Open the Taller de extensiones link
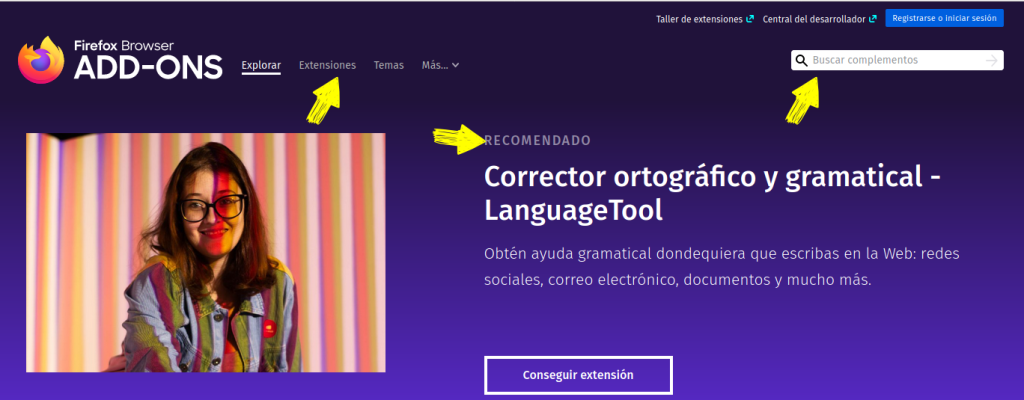1024x400 pixels. coord(699,19)
